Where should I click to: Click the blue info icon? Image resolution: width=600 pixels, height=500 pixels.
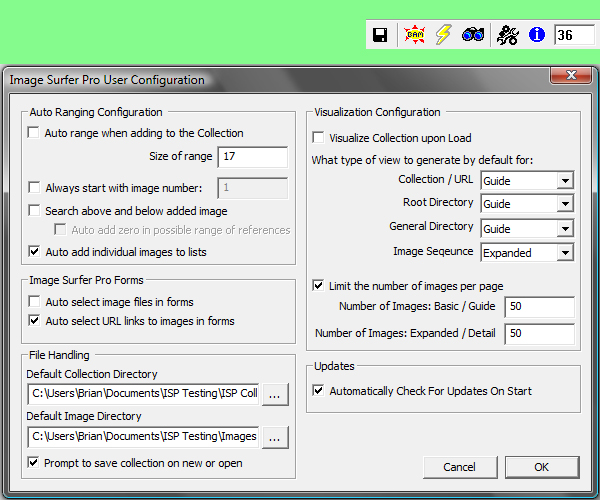pos(536,35)
